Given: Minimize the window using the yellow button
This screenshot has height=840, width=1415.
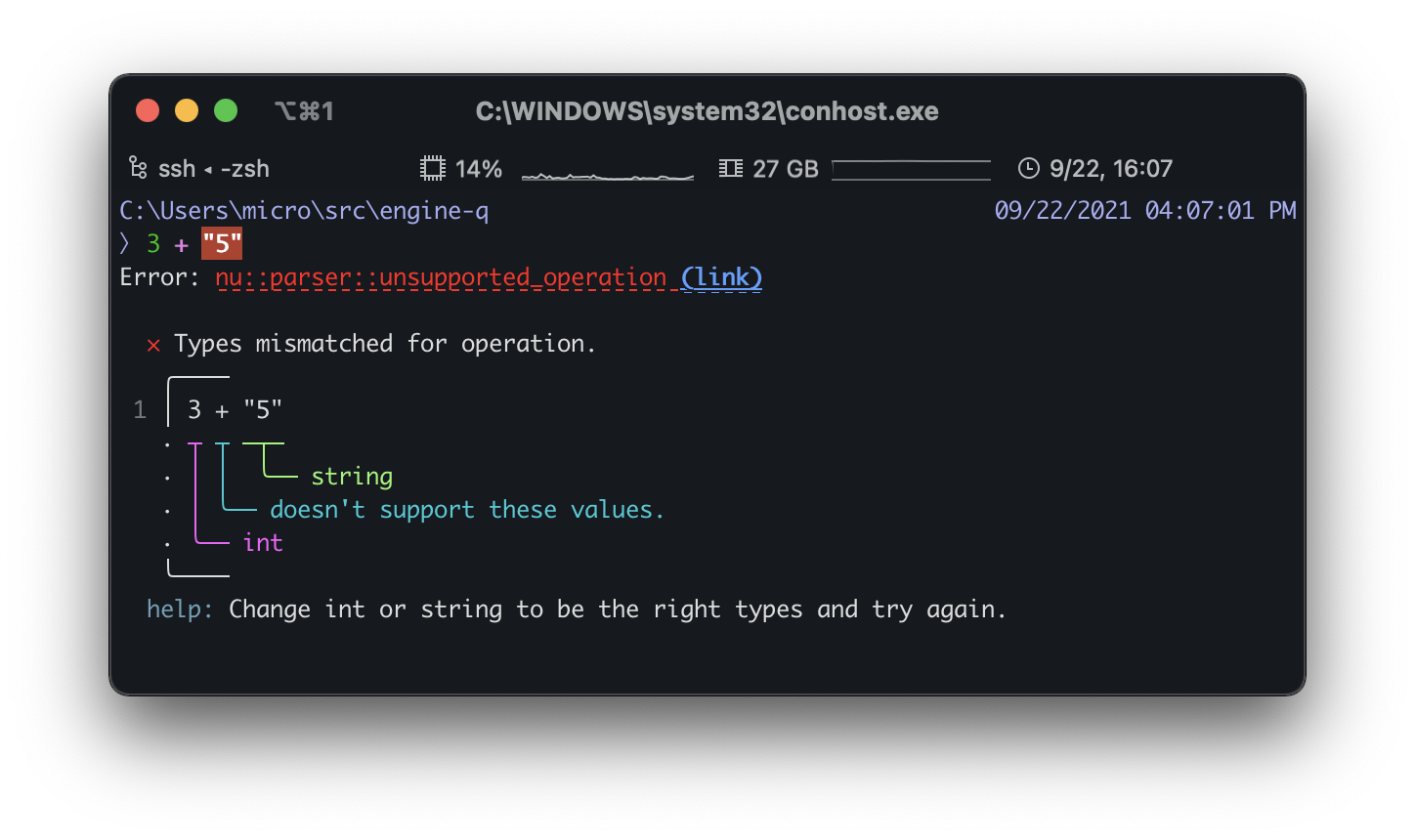Looking at the screenshot, I should click(x=187, y=110).
